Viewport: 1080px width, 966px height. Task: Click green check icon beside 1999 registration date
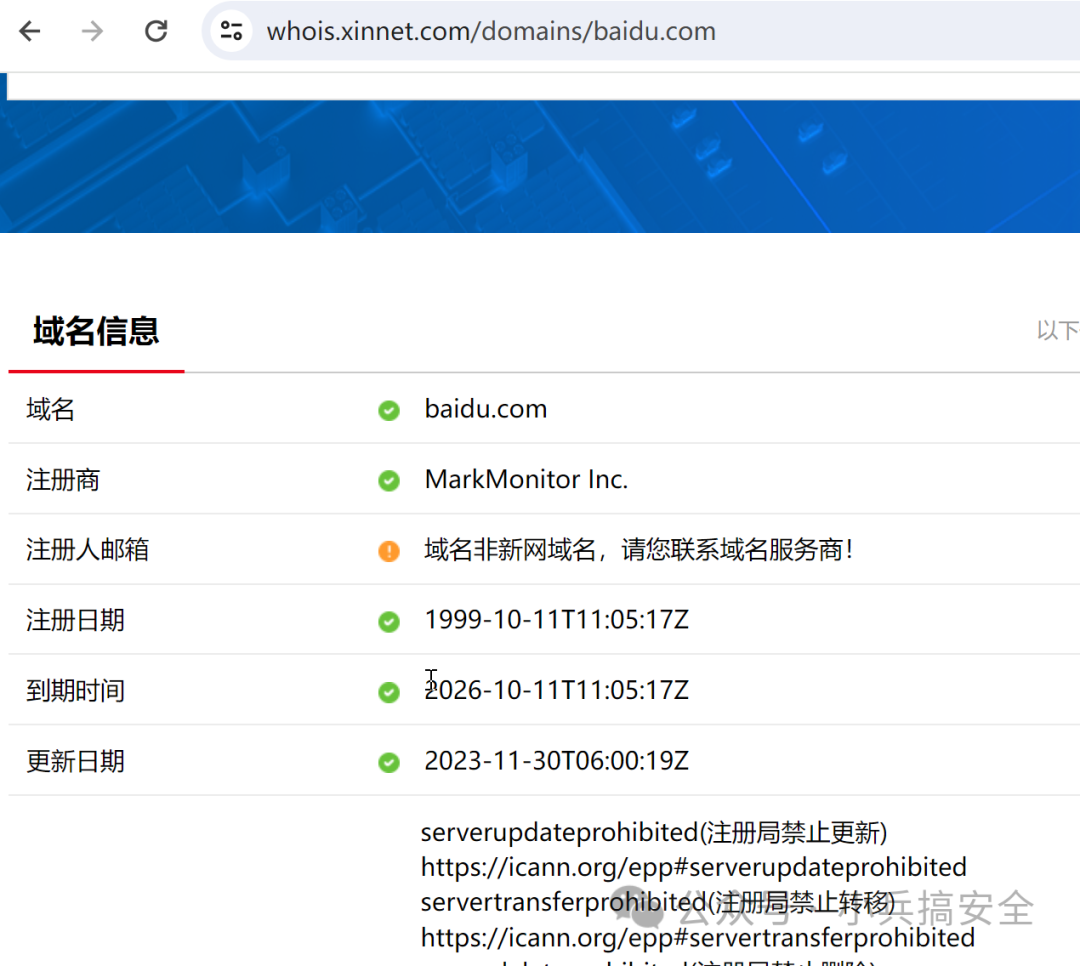[389, 622]
